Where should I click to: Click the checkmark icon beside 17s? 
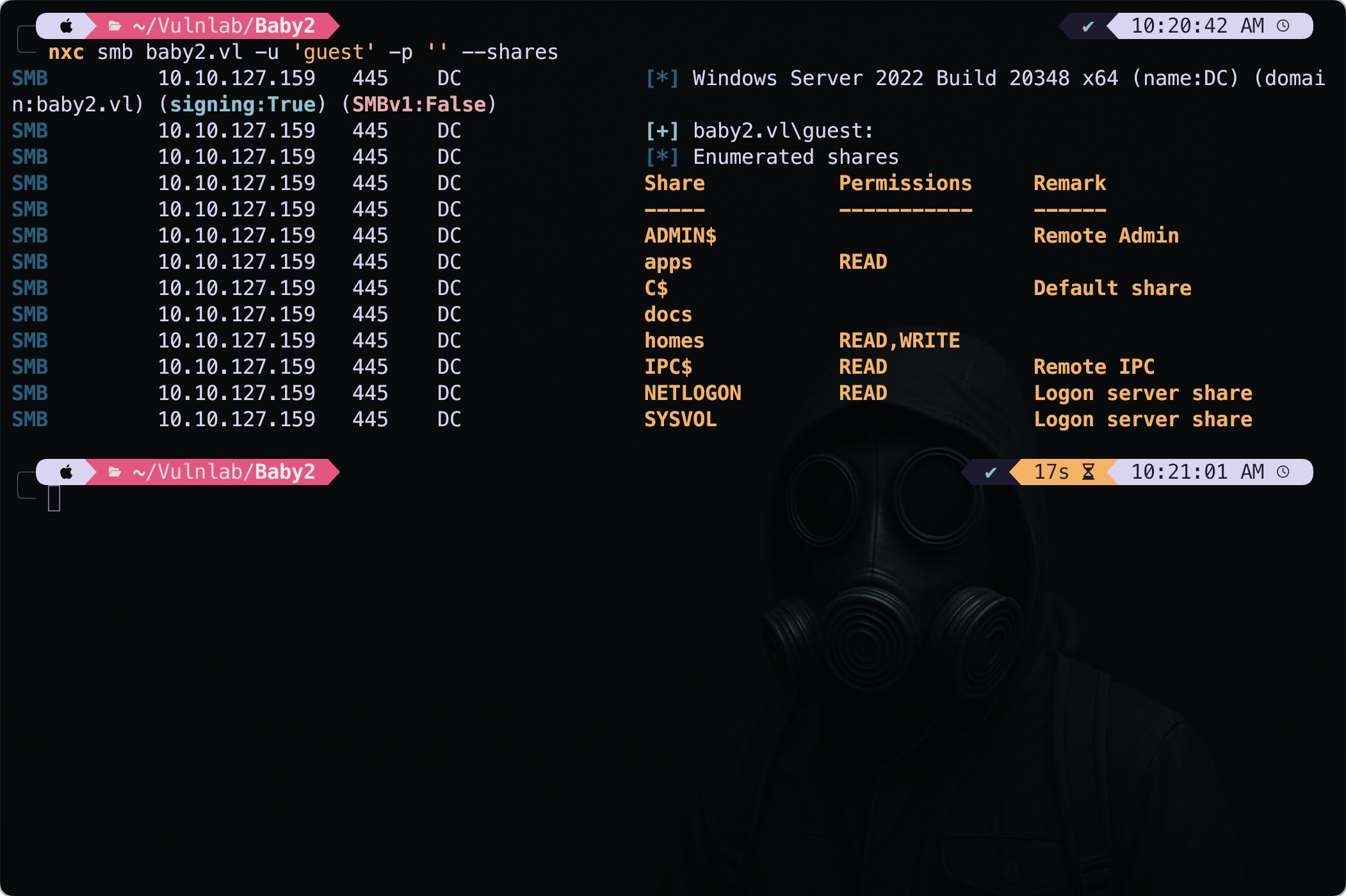click(x=990, y=472)
